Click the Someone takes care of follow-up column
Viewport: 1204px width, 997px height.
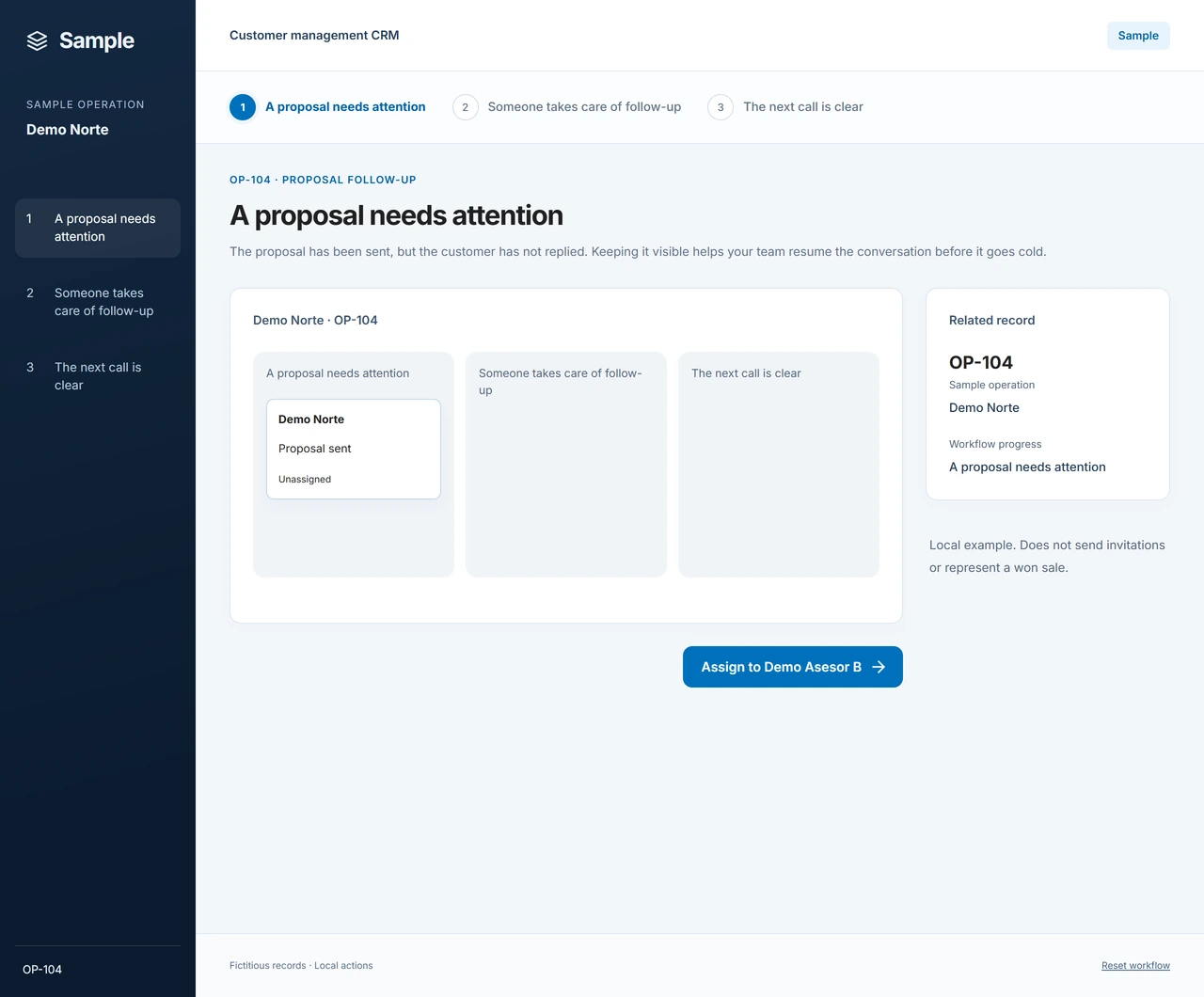pos(566,465)
